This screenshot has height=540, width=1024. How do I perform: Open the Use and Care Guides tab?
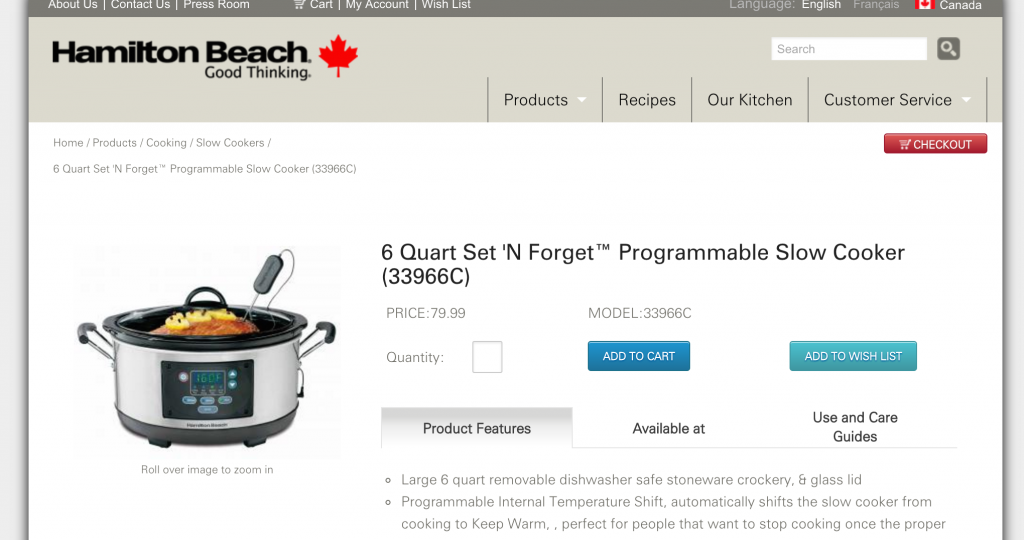click(x=855, y=427)
